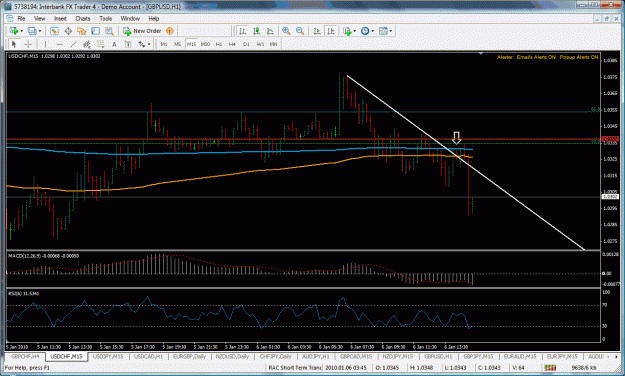Open the Indicators list icon
The image size is (625, 376).
coord(347,31)
